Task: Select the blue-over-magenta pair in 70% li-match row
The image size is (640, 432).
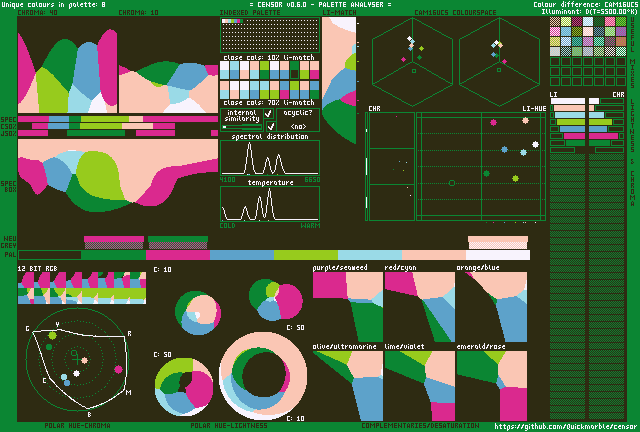Action: [284, 90]
